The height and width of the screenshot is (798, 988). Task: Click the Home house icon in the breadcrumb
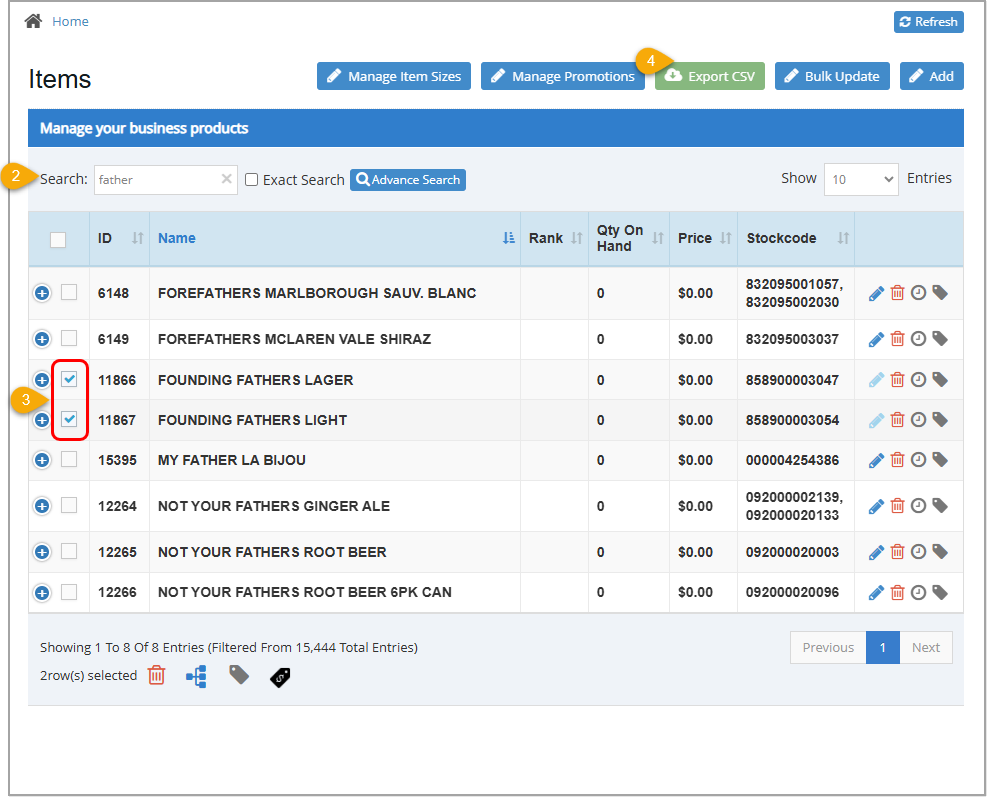(x=32, y=20)
